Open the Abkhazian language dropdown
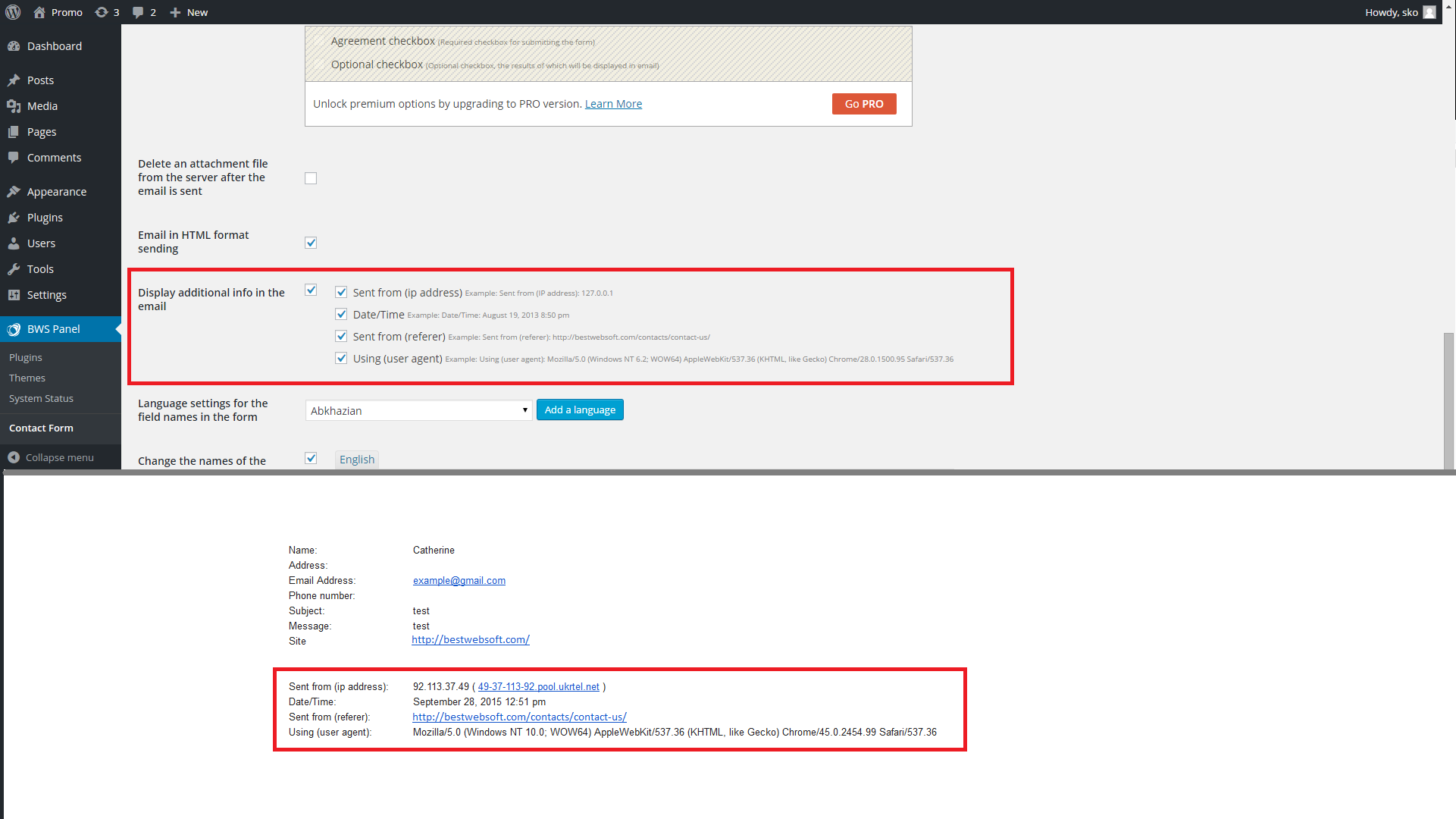Image resolution: width=1456 pixels, height=819 pixels. click(x=418, y=410)
